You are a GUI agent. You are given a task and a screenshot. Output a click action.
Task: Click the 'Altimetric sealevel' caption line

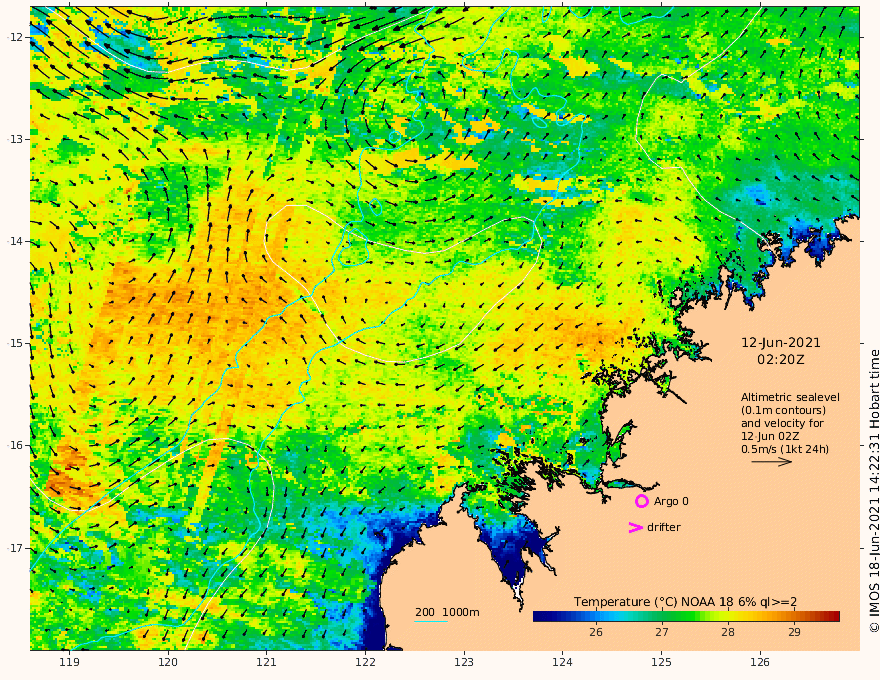click(x=790, y=397)
